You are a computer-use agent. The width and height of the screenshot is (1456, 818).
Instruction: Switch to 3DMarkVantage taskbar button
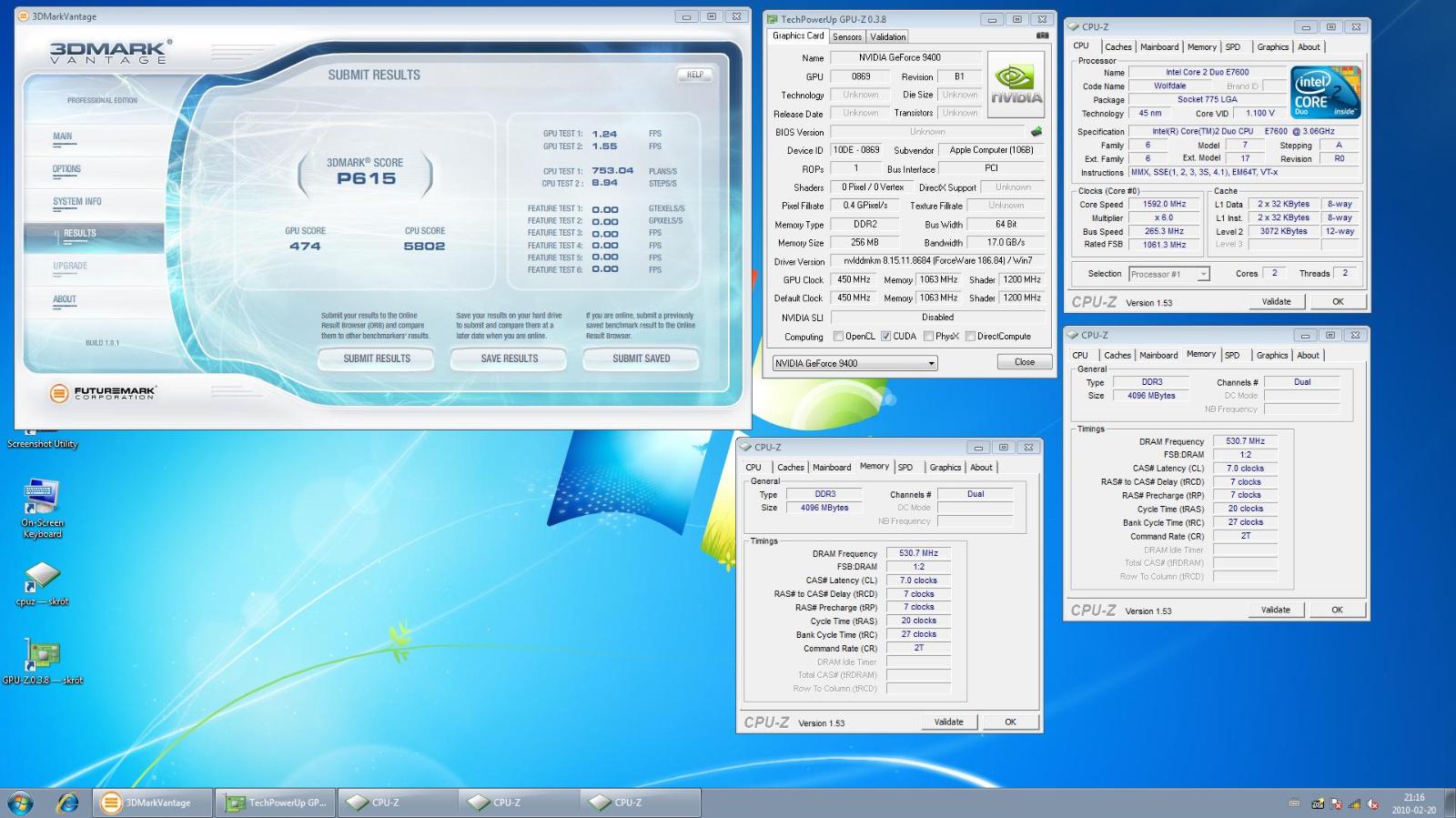(152, 803)
